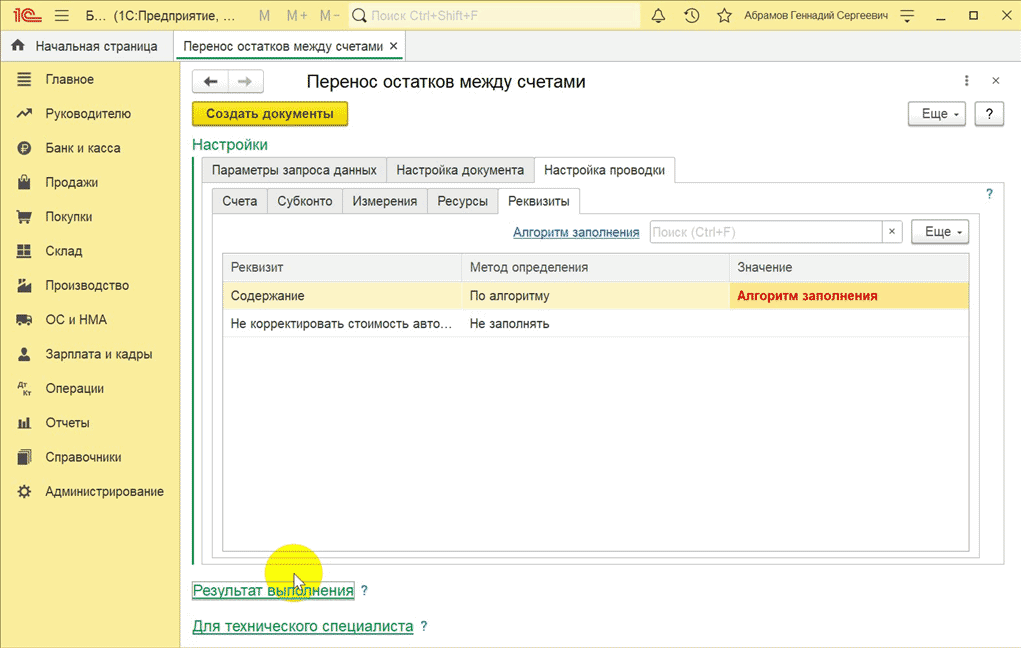Image resolution: width=1021 pixels, height=648 pixels.
Task: Open the Банк и касса section
Action: (82, 148)
